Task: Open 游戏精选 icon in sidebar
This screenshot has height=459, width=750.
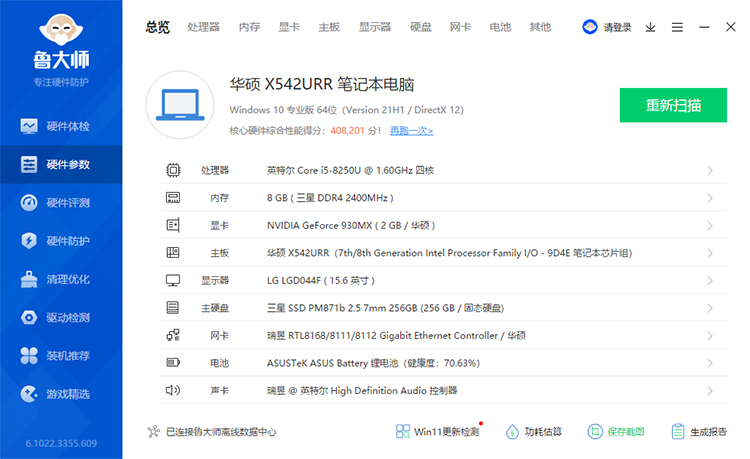Action: [x=29, y=394]
